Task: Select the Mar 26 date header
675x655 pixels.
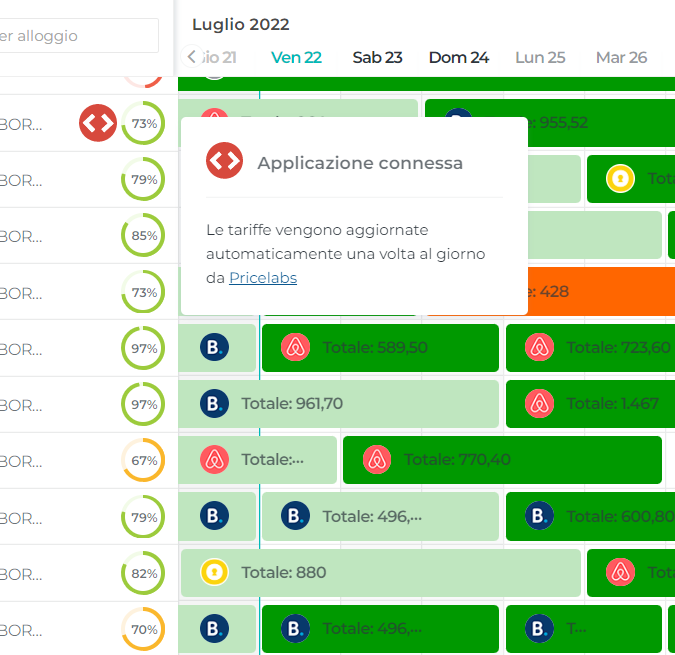Action: [621, 57]
